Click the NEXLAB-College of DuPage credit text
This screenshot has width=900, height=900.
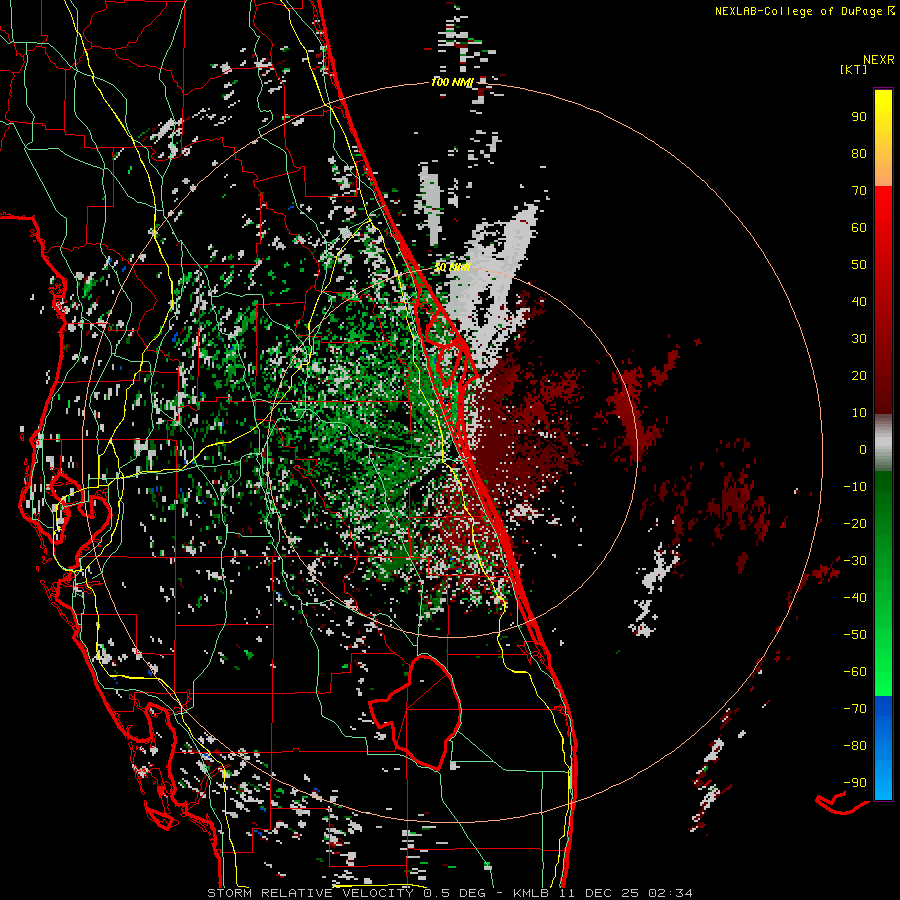coord(798,11)
